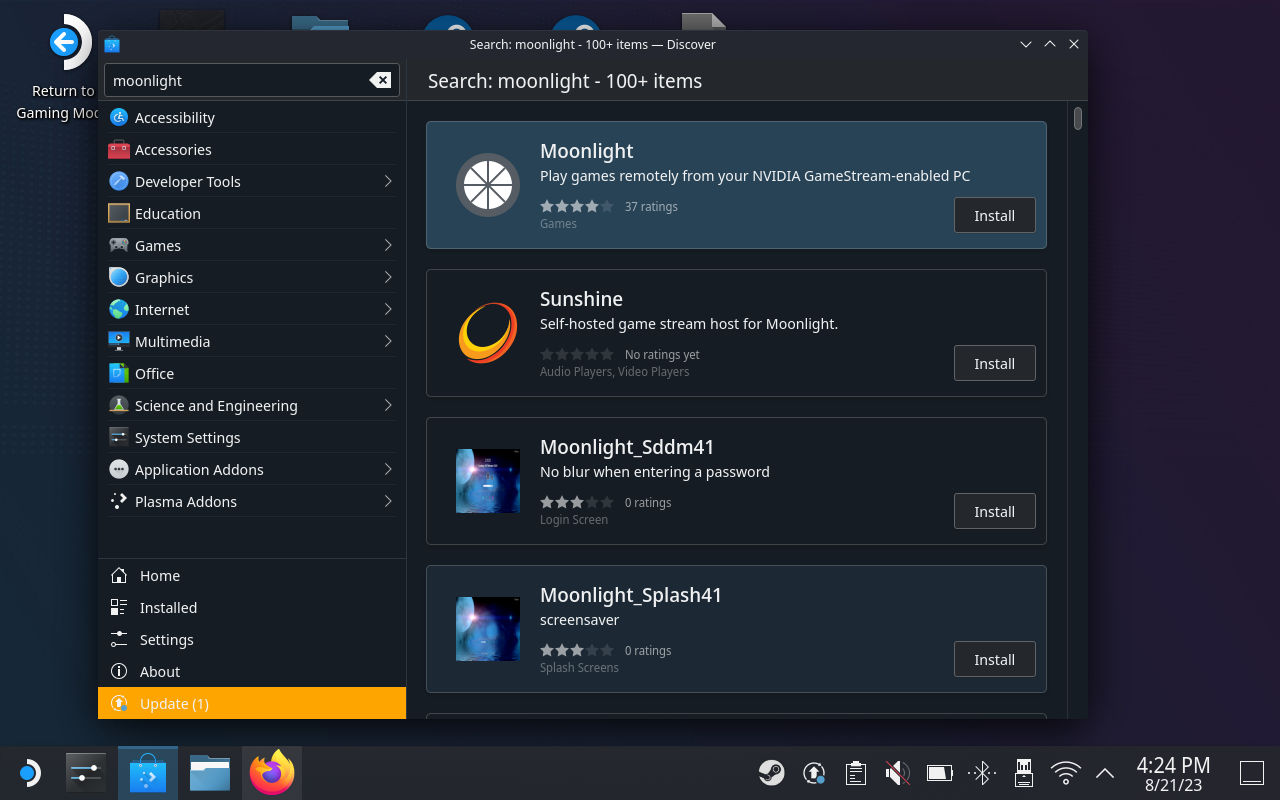Expand the Multimedia category
The image size is (1280, 800).
[388, 342]
